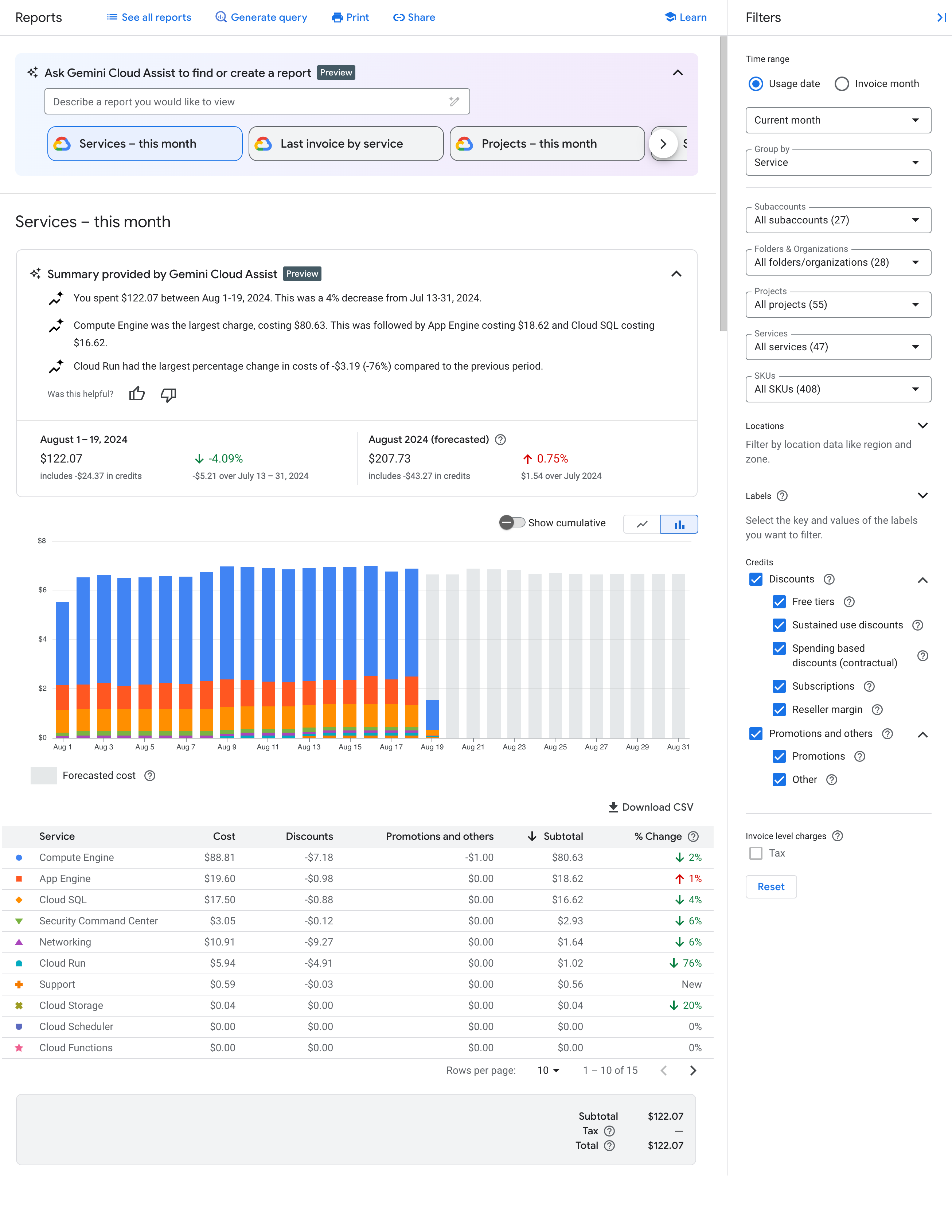952x1232 pixels.
Task: Click the Generate query icon
Action: pos(220,17)
